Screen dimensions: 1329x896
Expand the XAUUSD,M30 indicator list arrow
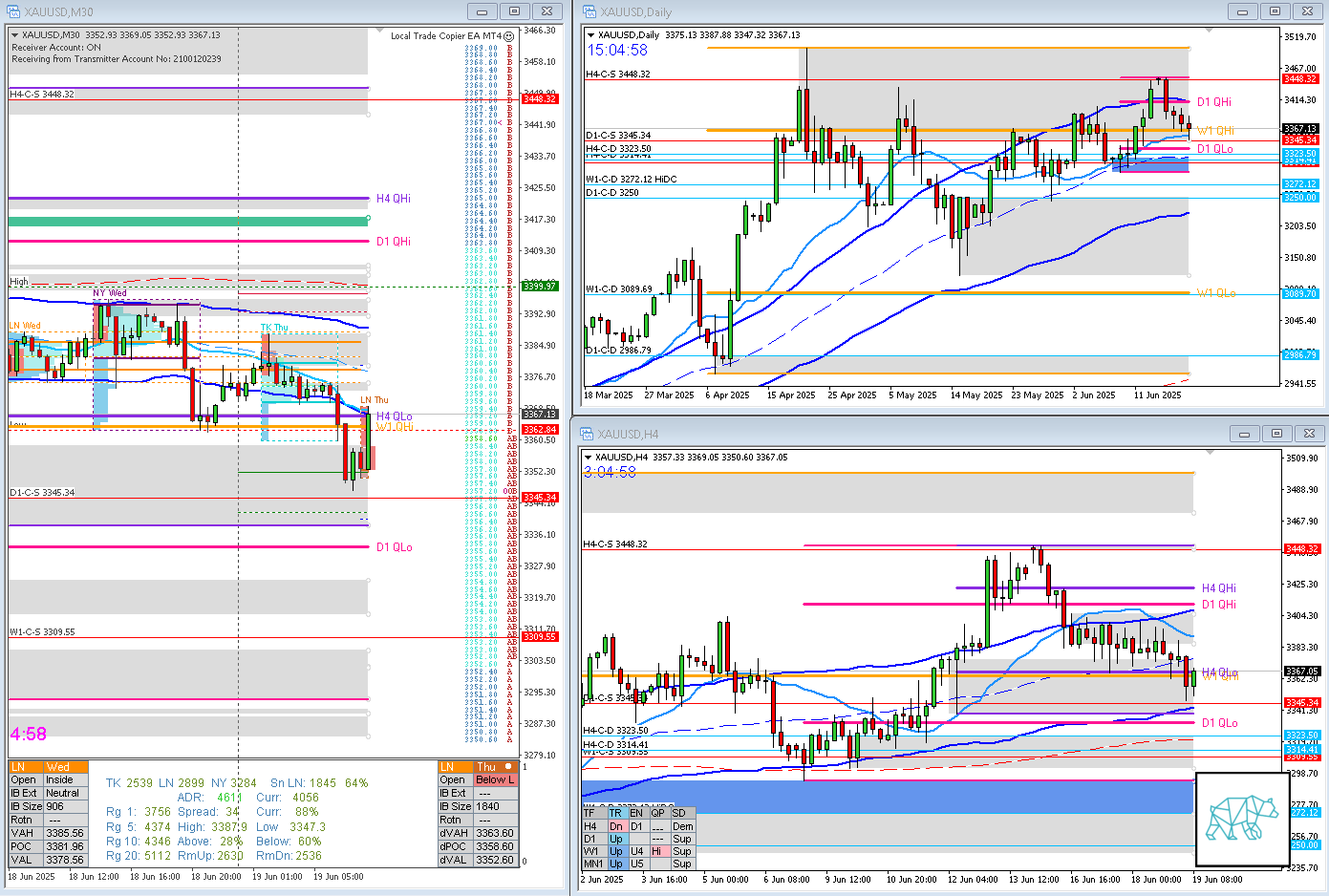point(15,35)
